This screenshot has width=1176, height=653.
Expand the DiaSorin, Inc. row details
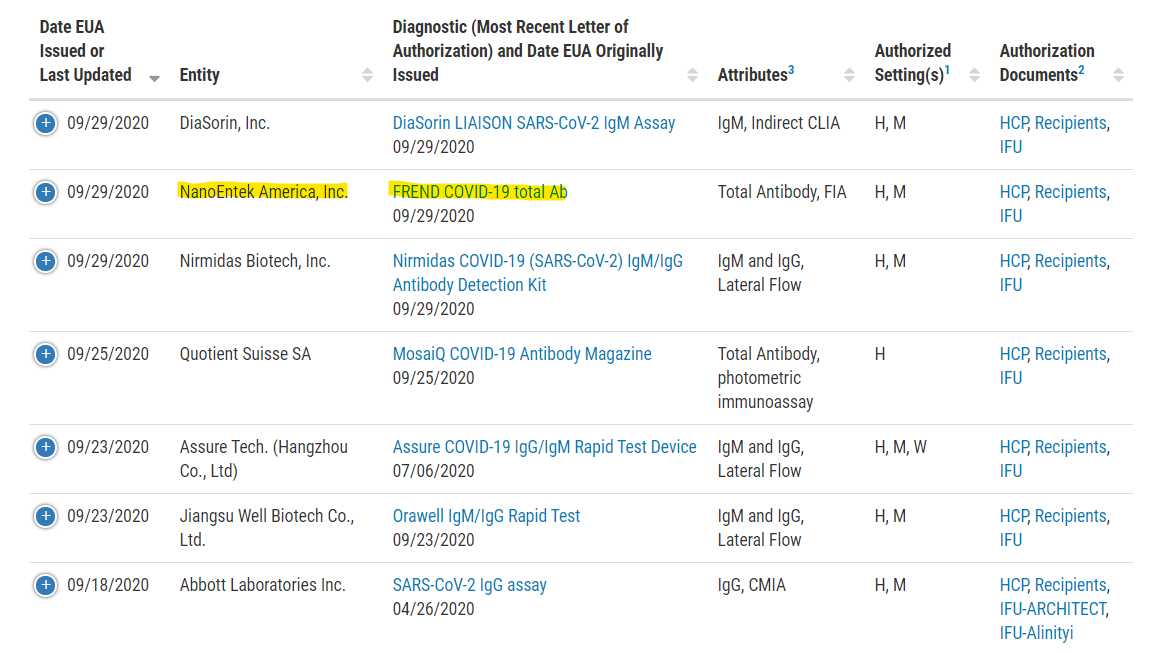[45, 123]
